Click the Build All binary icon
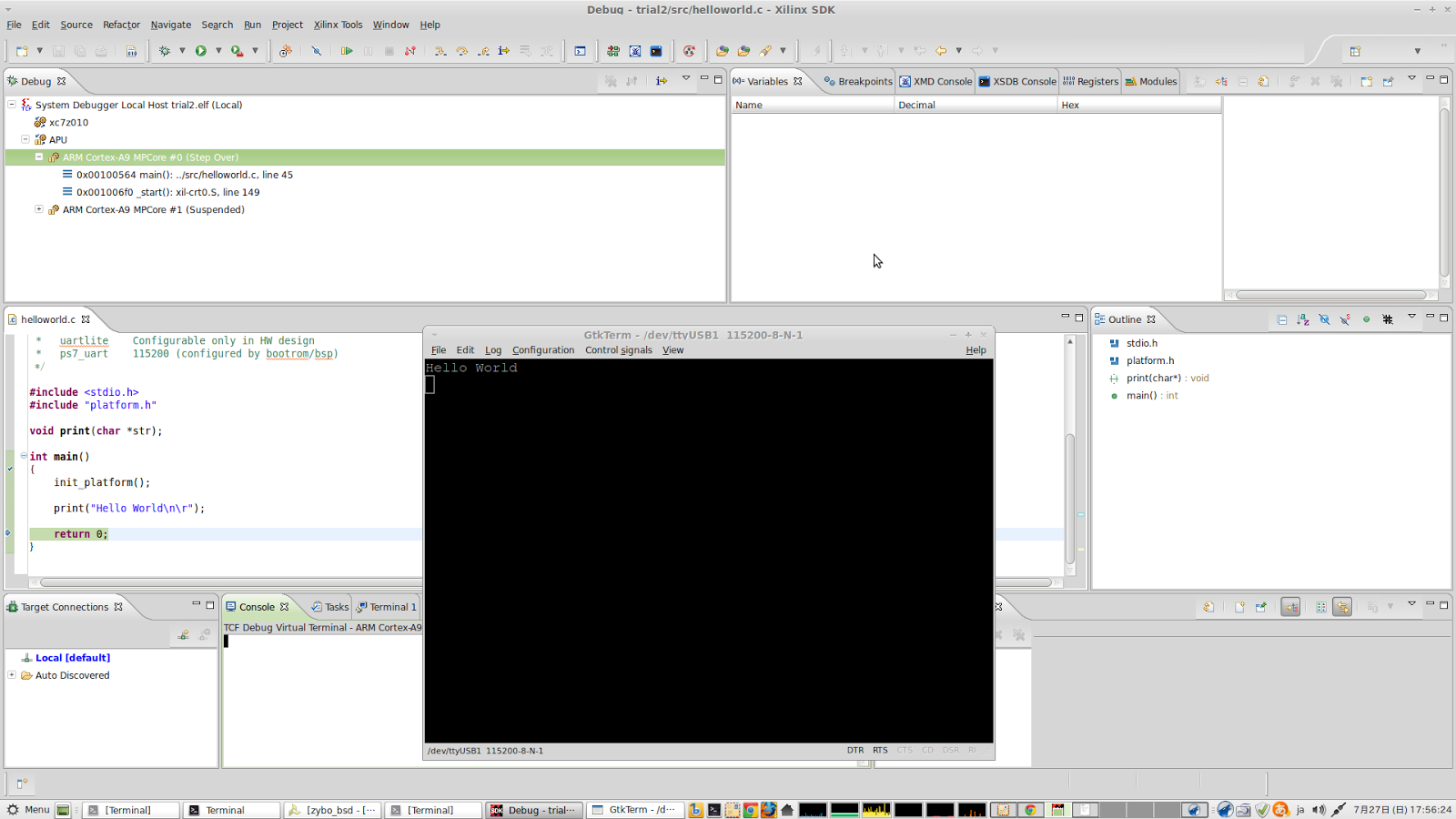1456x819 pixels. [x=131, y=51]
